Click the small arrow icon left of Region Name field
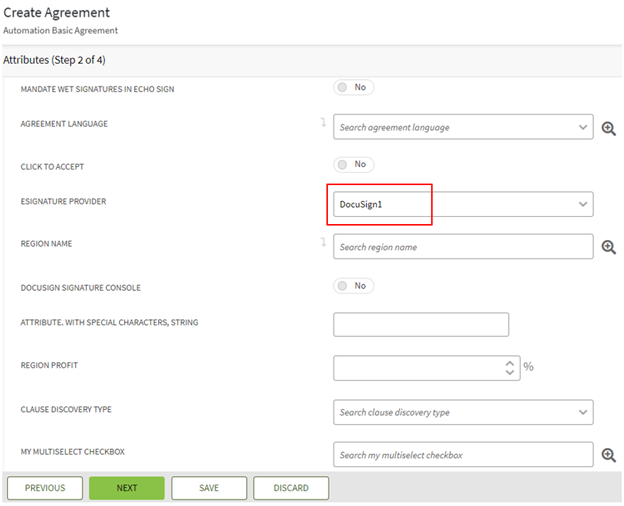Screen dimensions: 624x506 point(323,242)
